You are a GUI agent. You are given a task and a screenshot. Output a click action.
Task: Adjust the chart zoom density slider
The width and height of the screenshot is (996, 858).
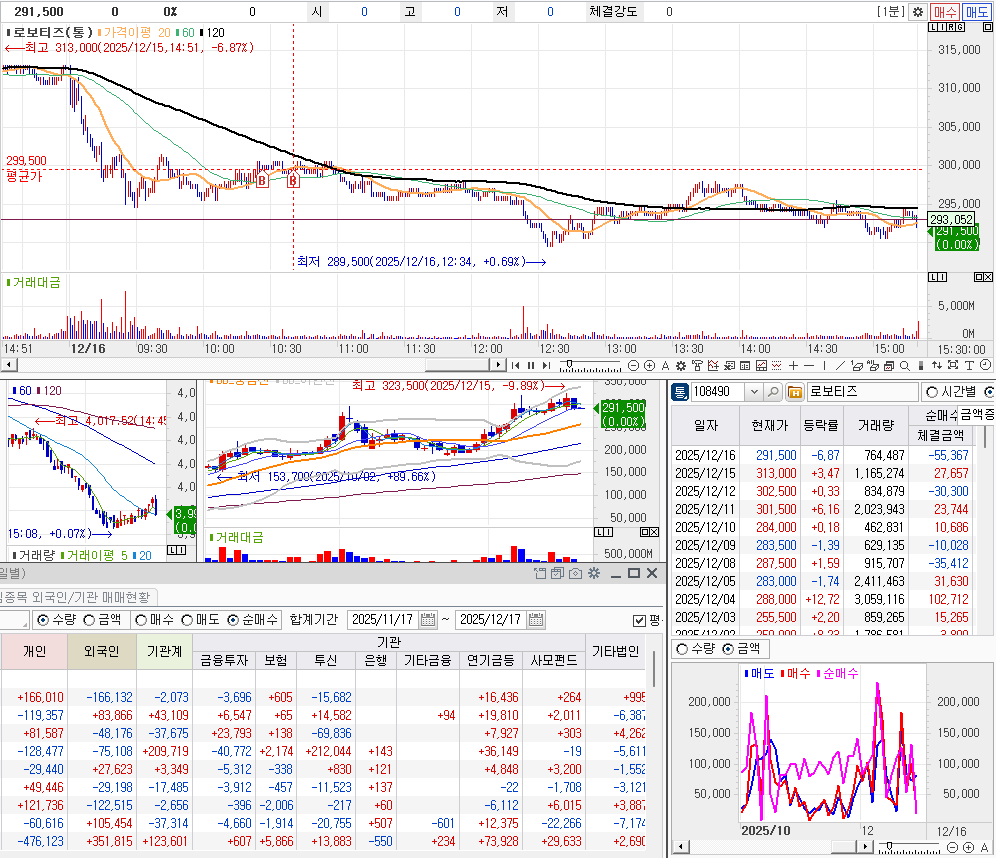590,365
